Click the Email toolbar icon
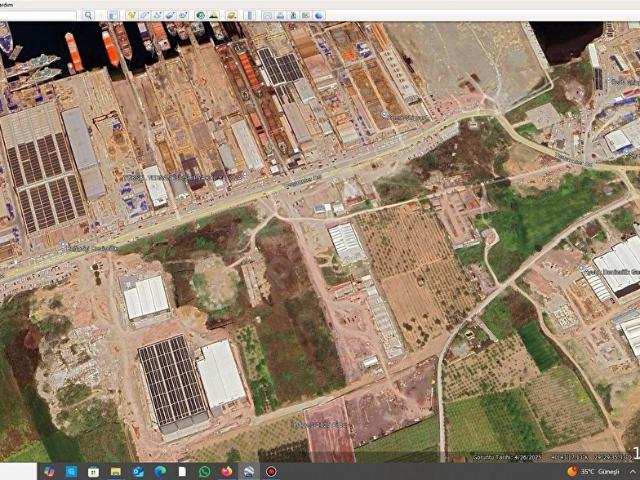640x480 pixels. pyautogui.click(x=267, y=16)
